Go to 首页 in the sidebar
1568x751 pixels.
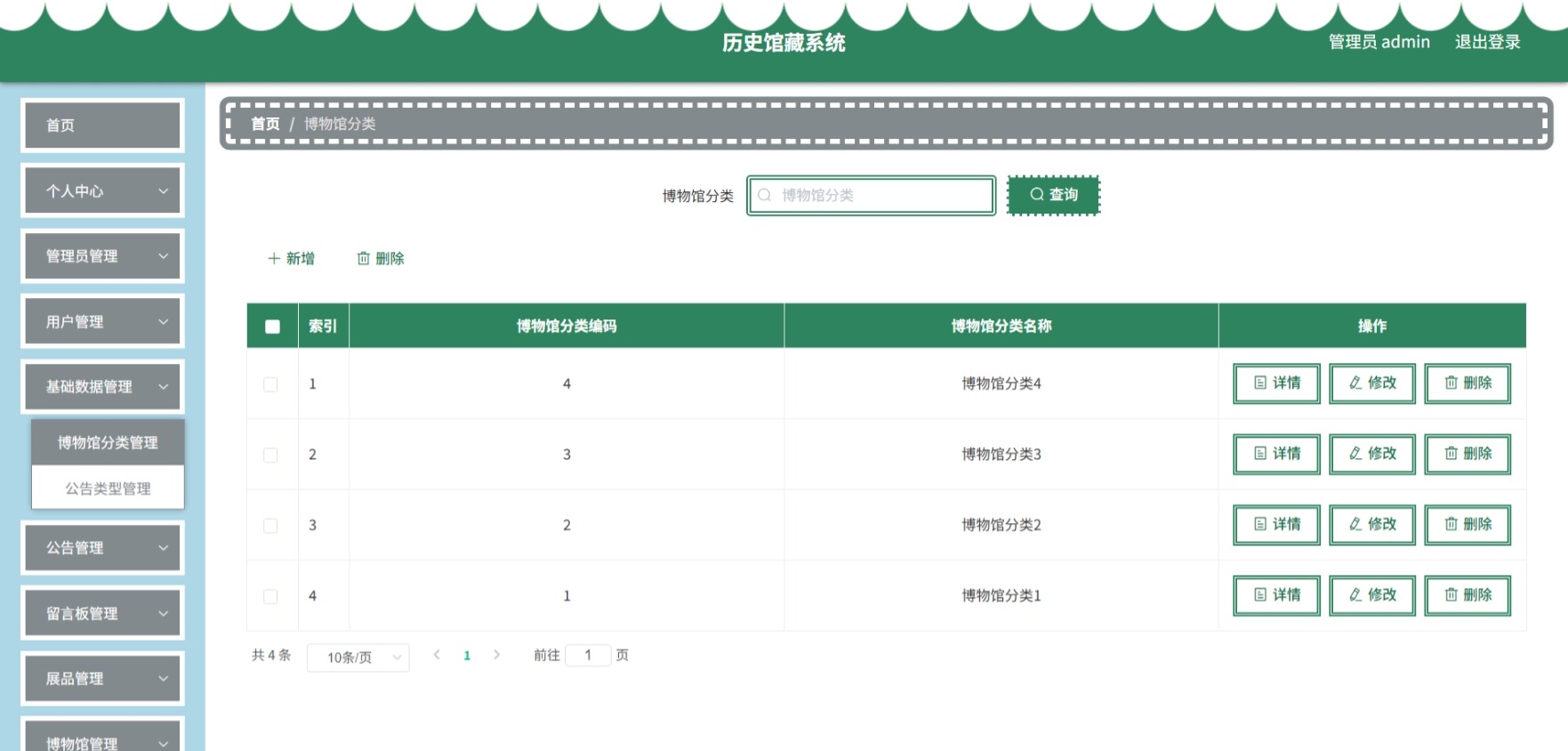click(x=102, y=125)
